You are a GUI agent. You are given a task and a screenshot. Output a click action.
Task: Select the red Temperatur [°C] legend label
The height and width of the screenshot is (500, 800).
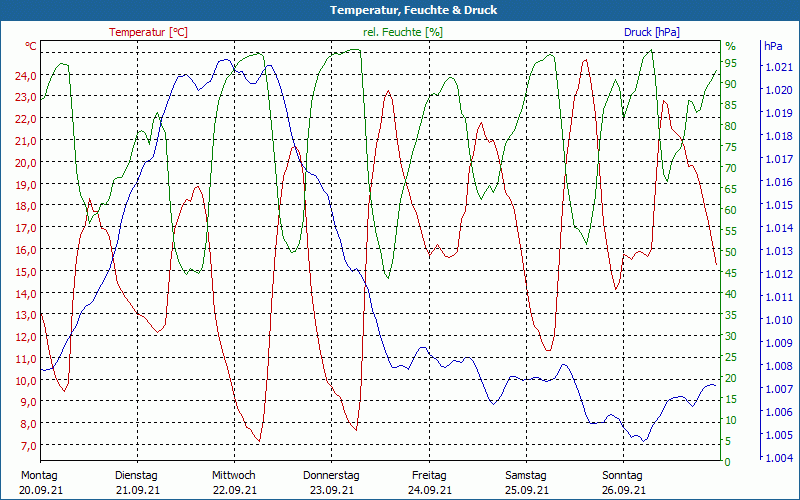tap(148, 32)
